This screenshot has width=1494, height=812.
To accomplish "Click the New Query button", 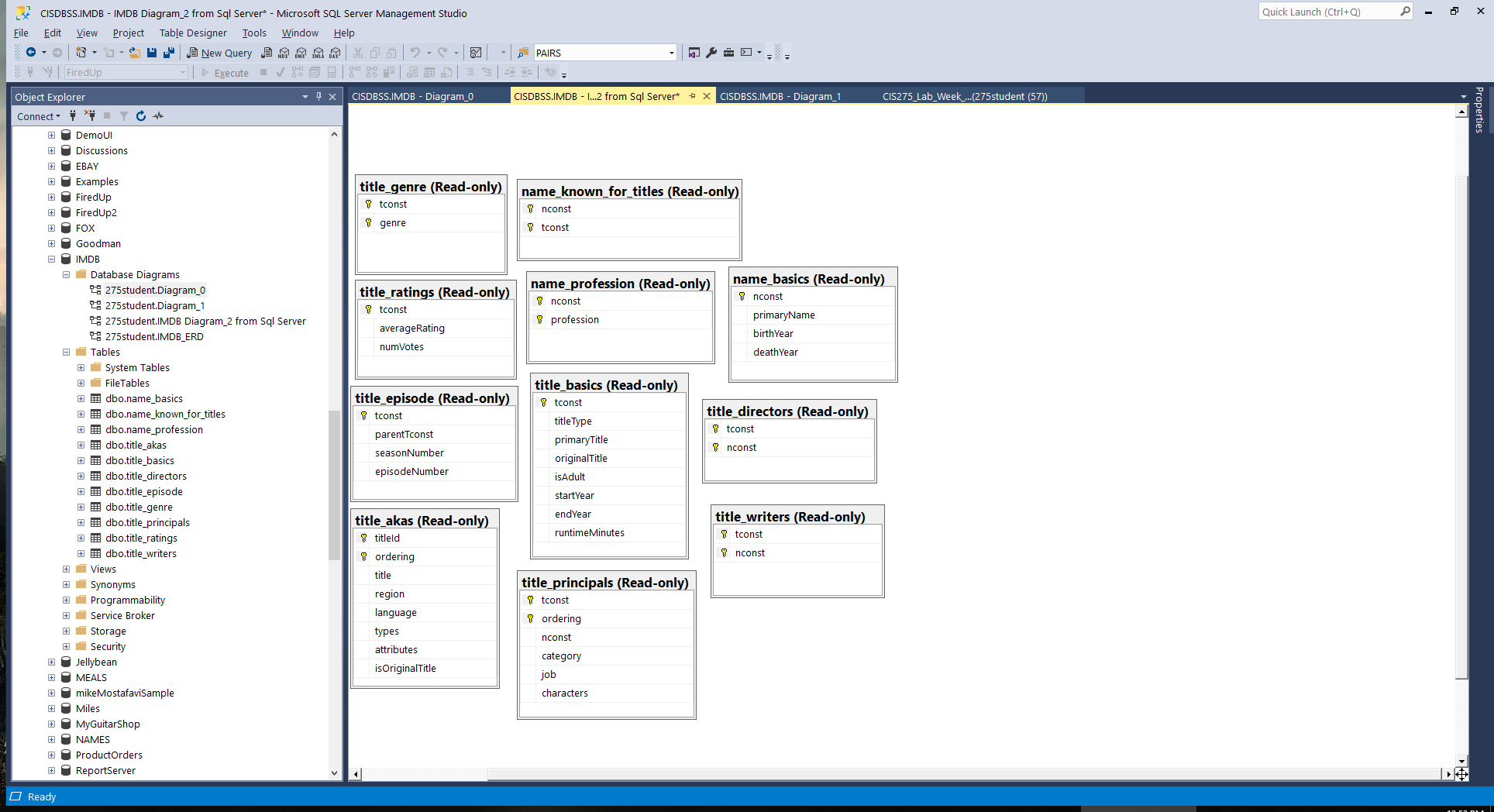I will coord(219,53).
